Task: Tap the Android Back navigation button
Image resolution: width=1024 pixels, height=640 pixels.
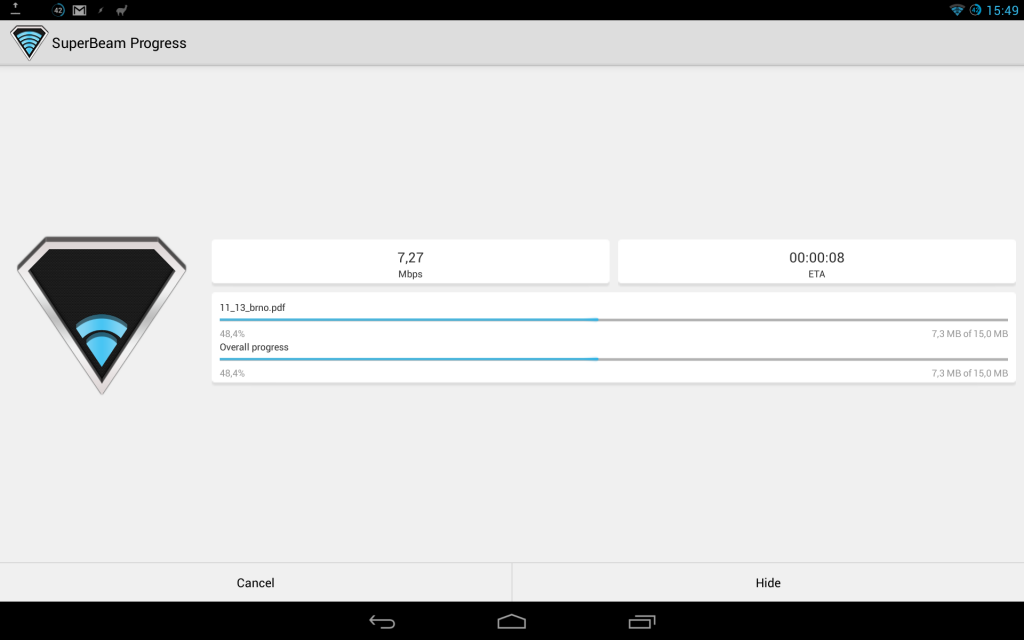Action: coord(382,622)
